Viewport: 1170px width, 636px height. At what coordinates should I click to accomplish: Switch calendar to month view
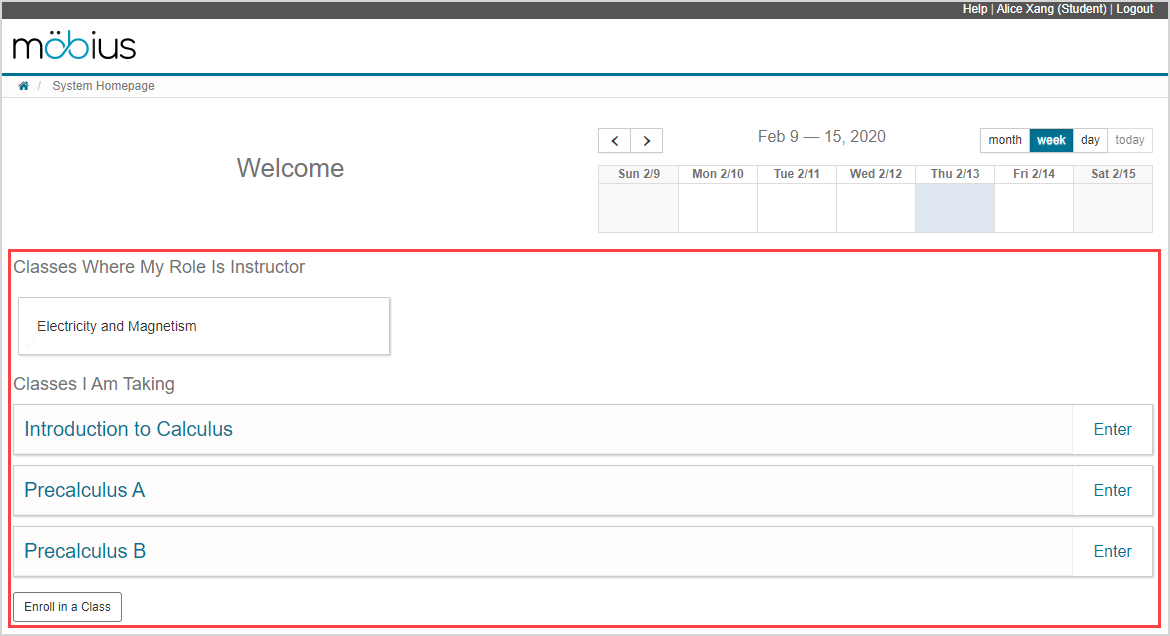(1005, 140)
